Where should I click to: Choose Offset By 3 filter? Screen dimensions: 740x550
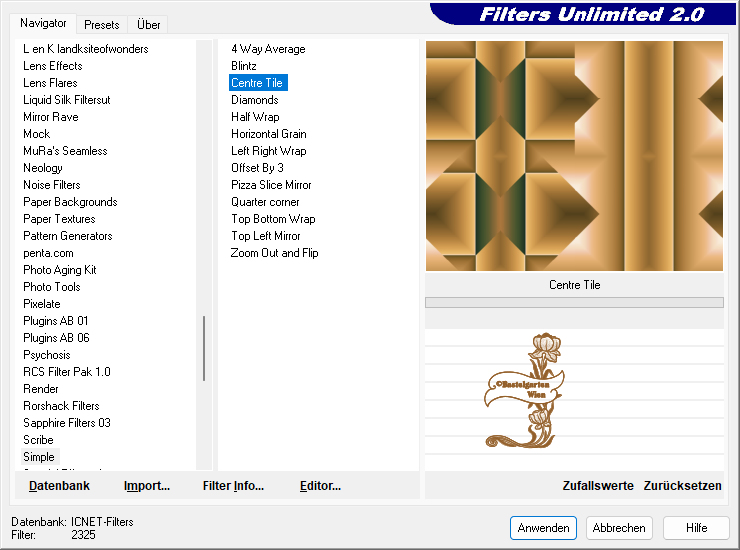click(x=257, y=168)
